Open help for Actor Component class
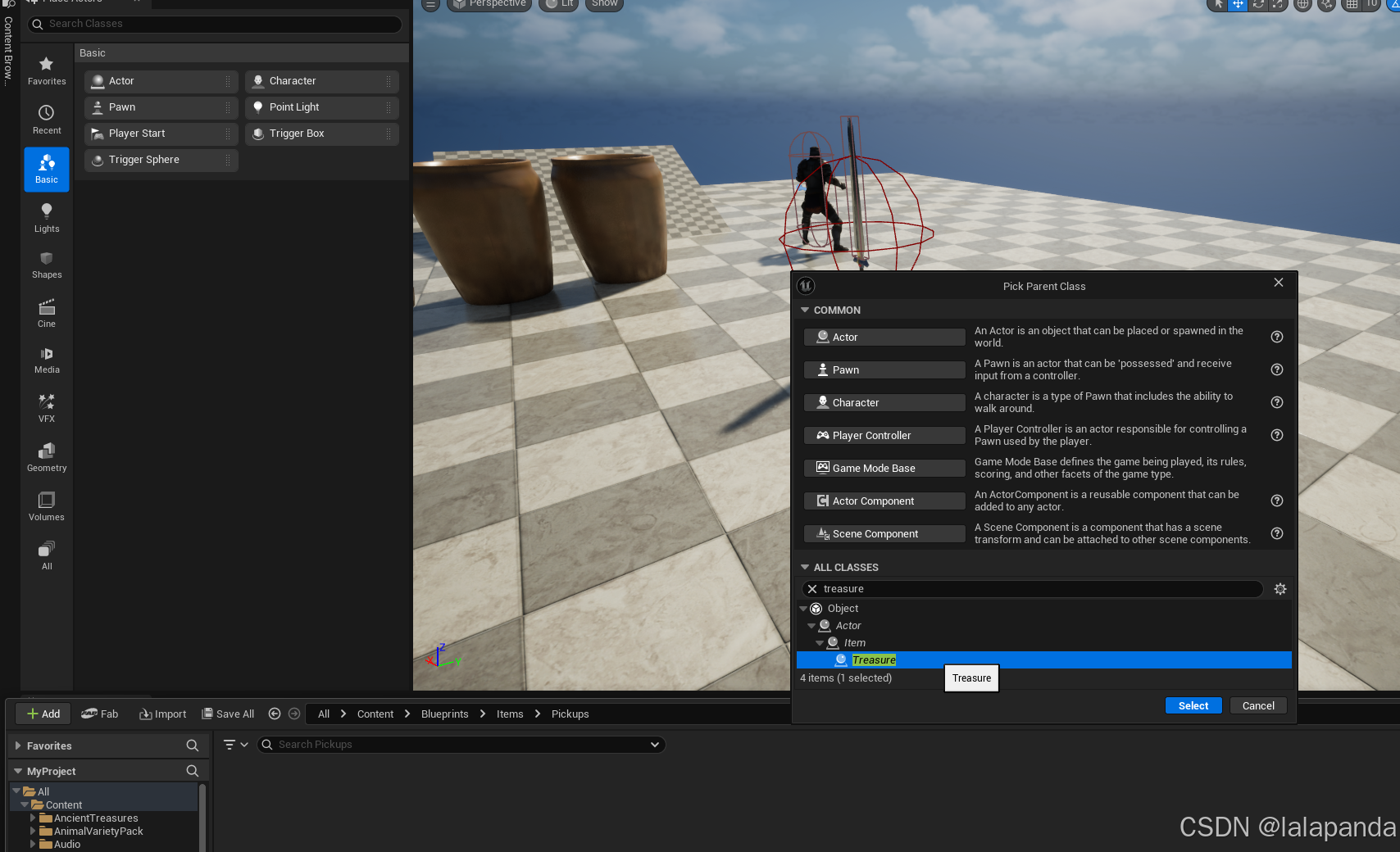 click(1277, 501)
